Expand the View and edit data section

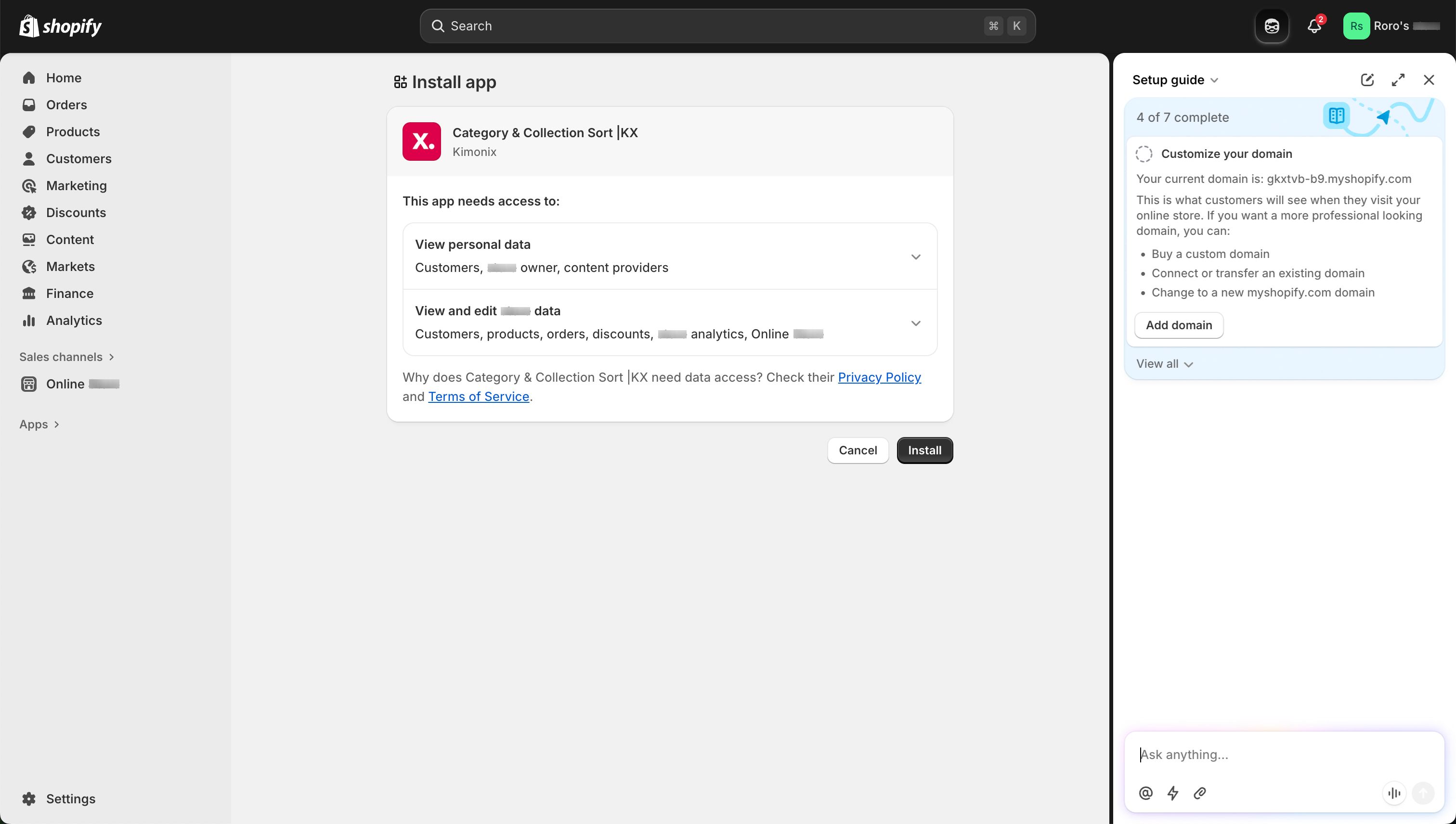pos(915,322)
